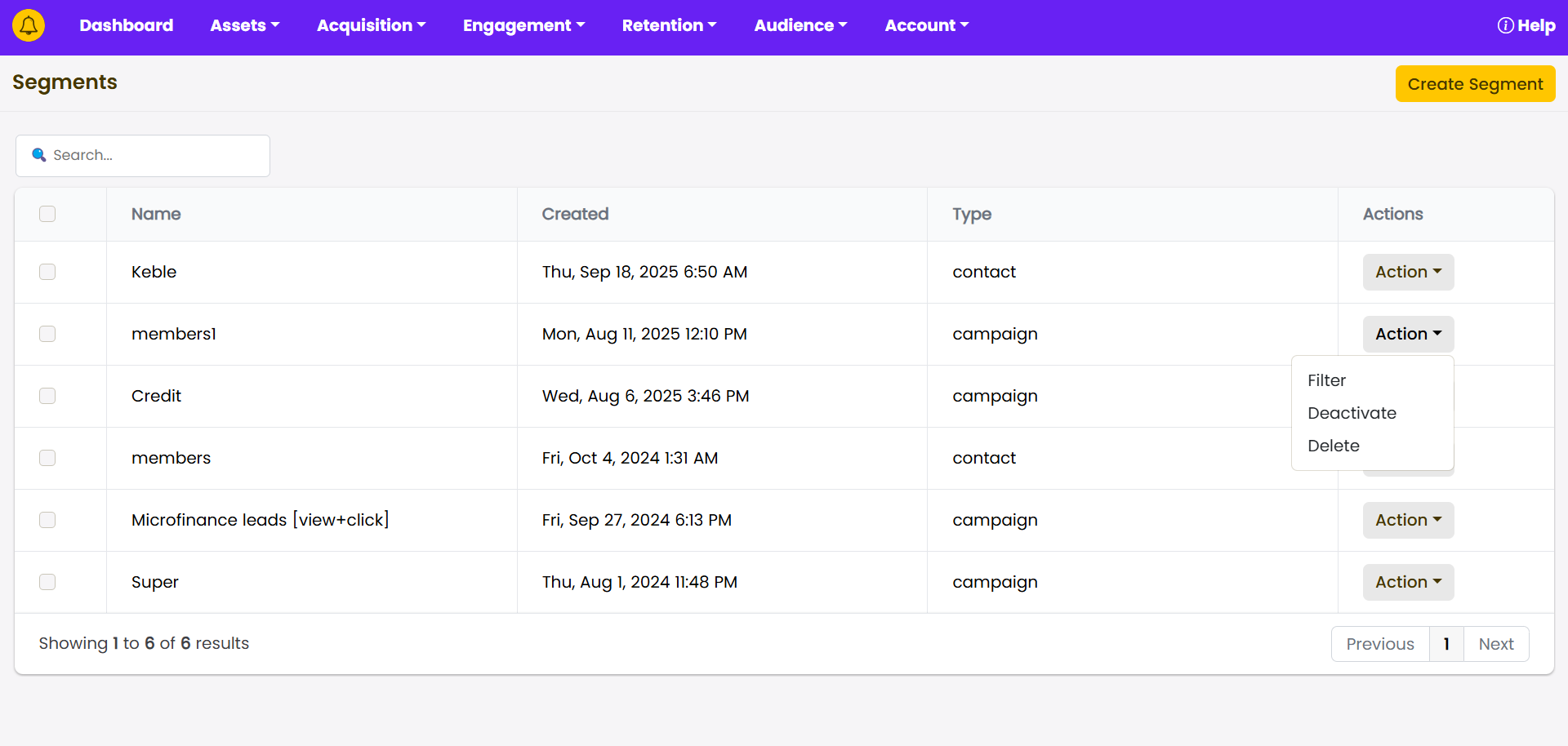This screenshot has height=746, width=1568.
Task: Open the Help link with info icon
Action: tap(1526, 25)
